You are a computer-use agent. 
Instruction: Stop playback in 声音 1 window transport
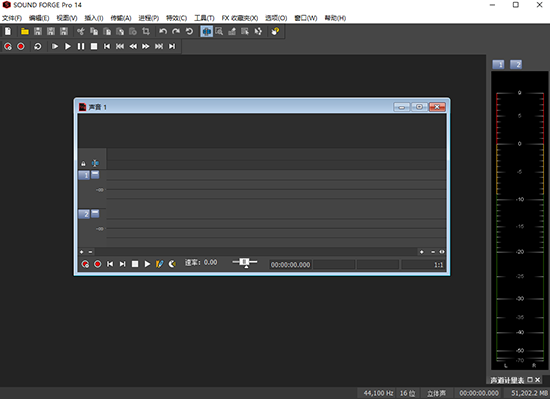tap(135, 264)
